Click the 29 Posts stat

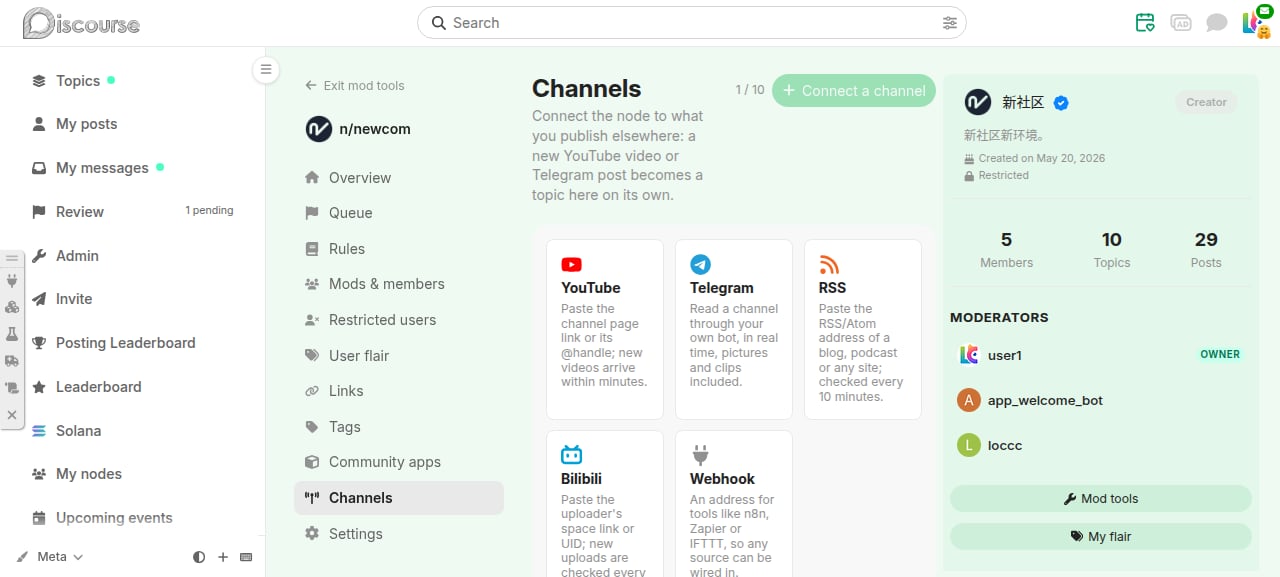click(x=1206, y=250)
